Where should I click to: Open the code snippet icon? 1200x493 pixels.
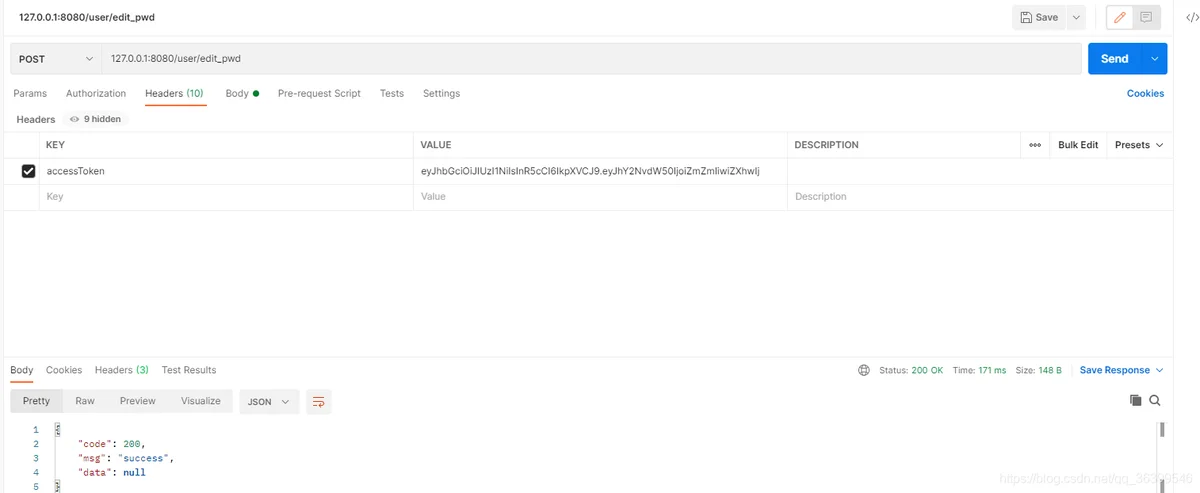(1191, 17)
